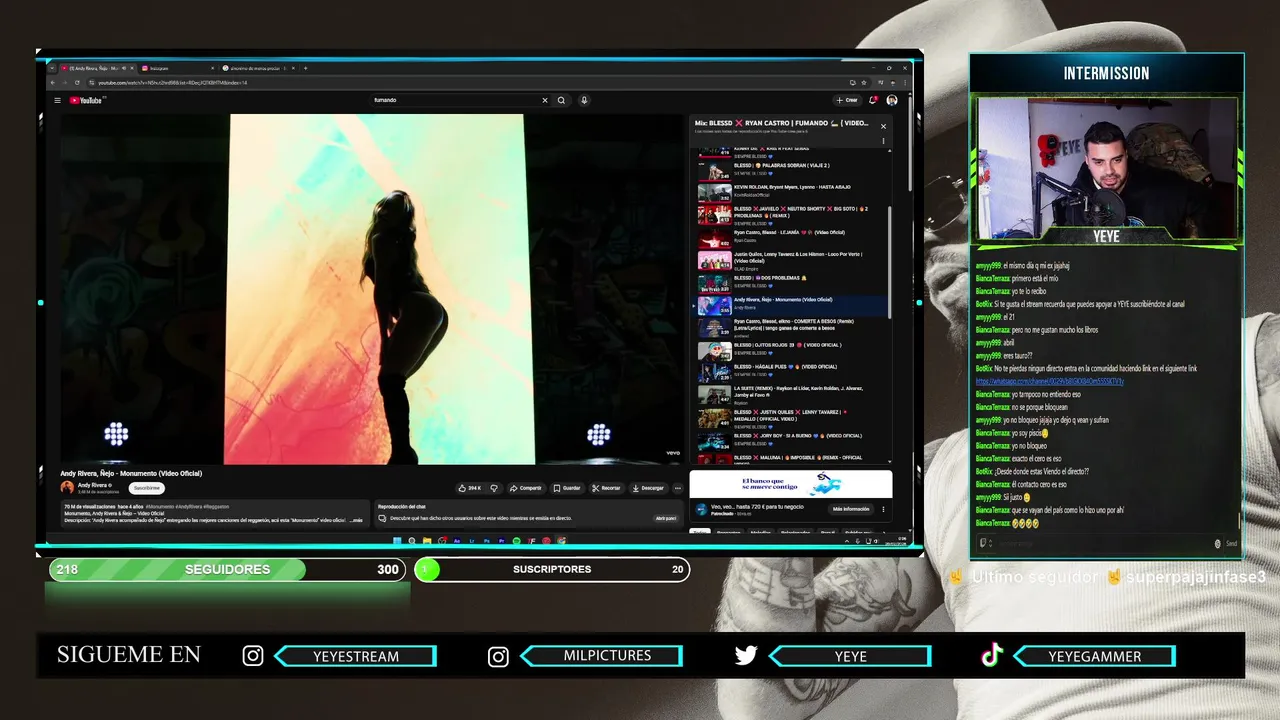Play 'LEJANÍA' by Ryan Castro, Blessd
Image resolution: width=1280 pixels, height=720 pixels.
pyautogui.click(x=790, y=237)
